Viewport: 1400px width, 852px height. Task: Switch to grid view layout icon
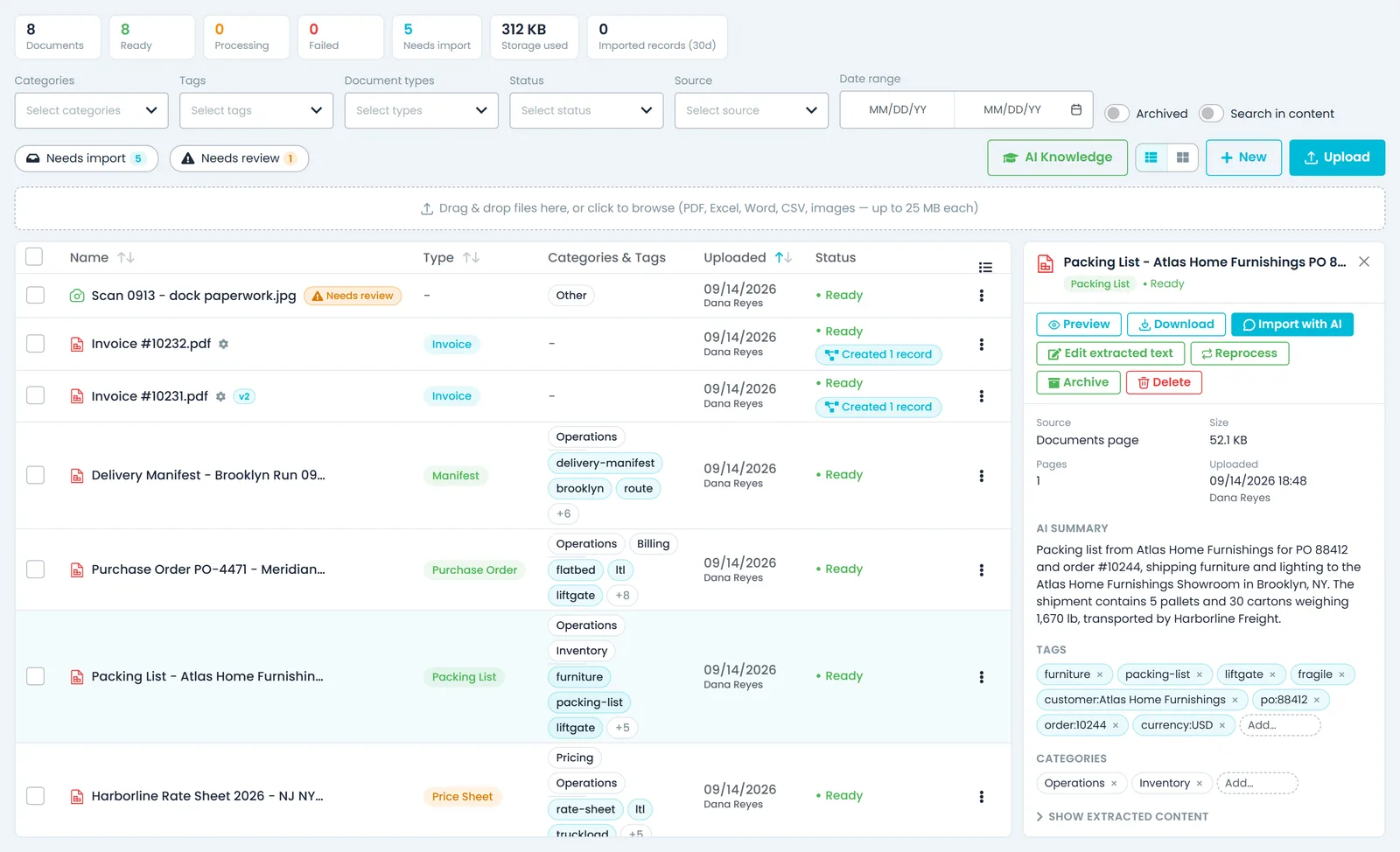click(1182, 157)
